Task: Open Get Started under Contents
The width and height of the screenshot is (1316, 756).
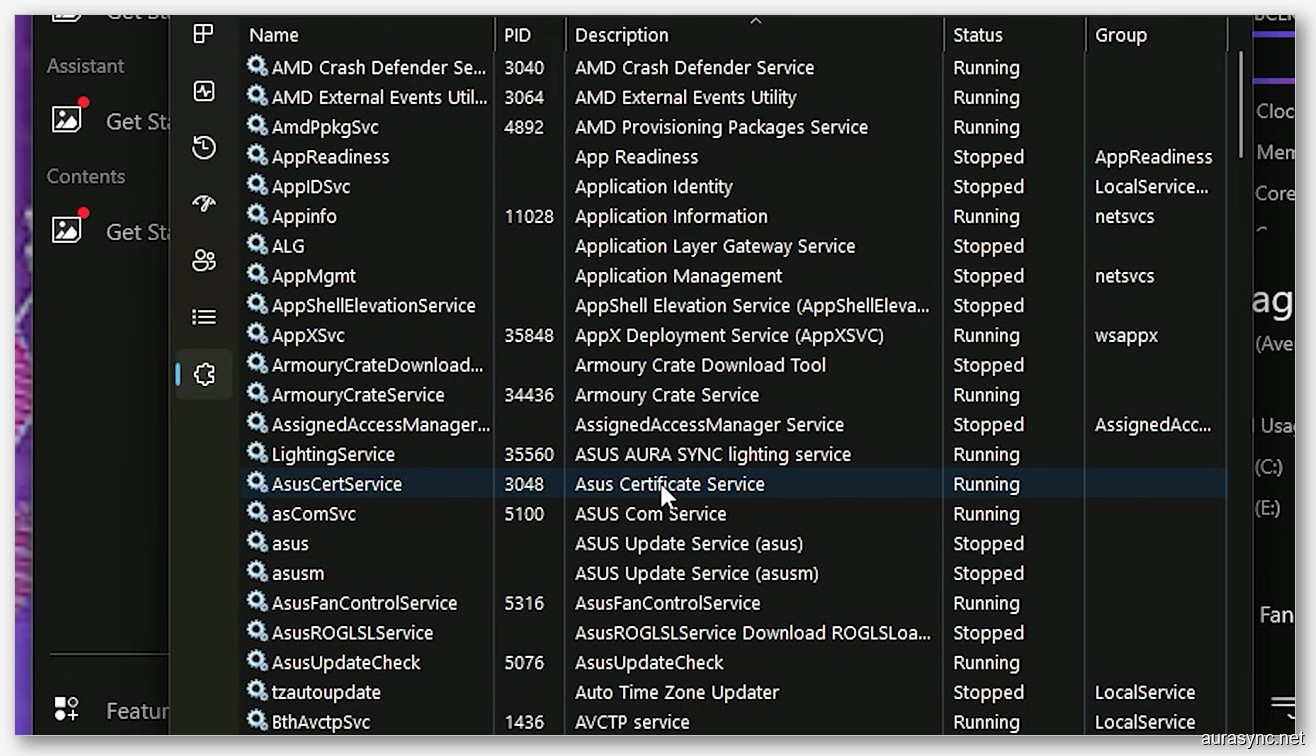Action: click(x=140, y=231)
